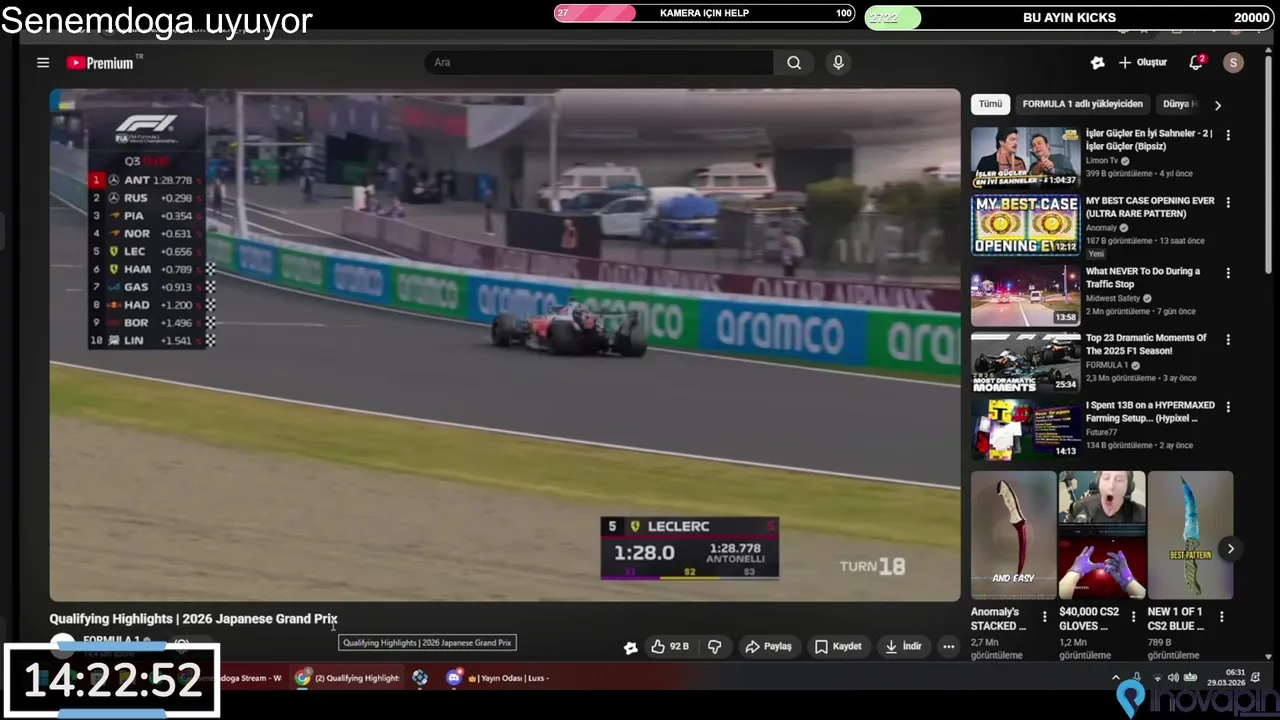Image resolution: width=1280 pixels, height=720 pixels.
Task: Open the notifications bell
Action: (1195, 62)
